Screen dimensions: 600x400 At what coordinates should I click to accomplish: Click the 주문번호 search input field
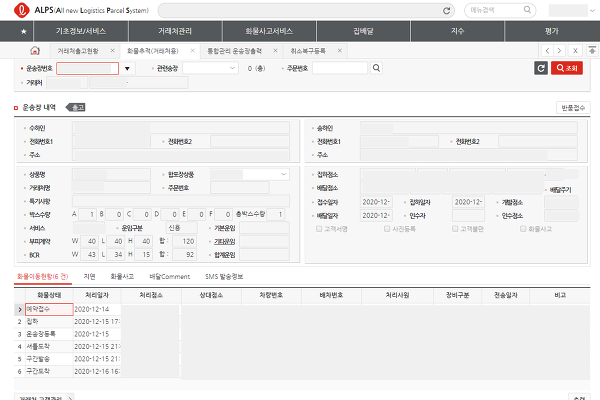340,68
